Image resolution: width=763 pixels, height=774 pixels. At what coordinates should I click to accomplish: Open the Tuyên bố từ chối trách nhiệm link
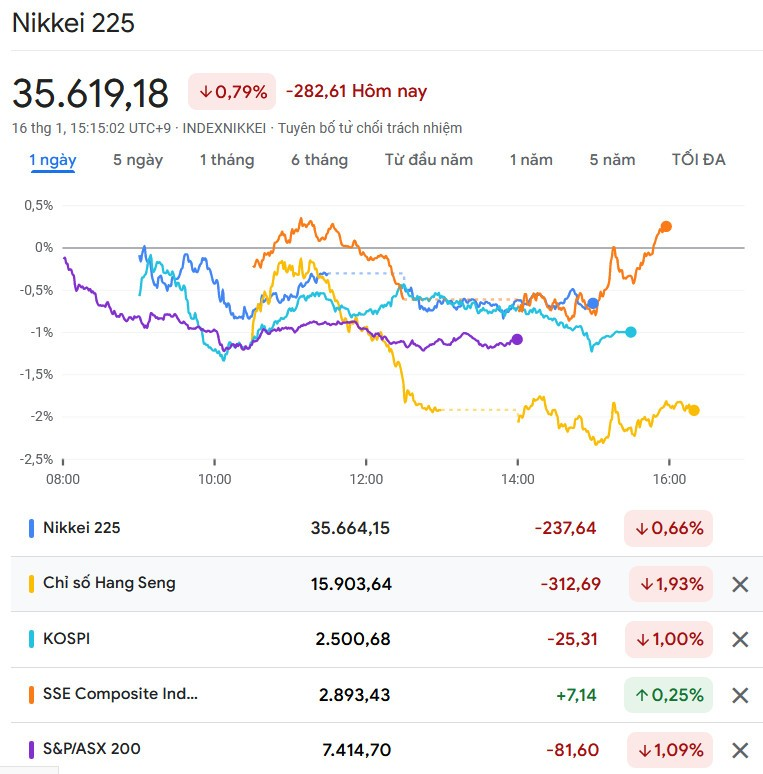coord(370,128)
